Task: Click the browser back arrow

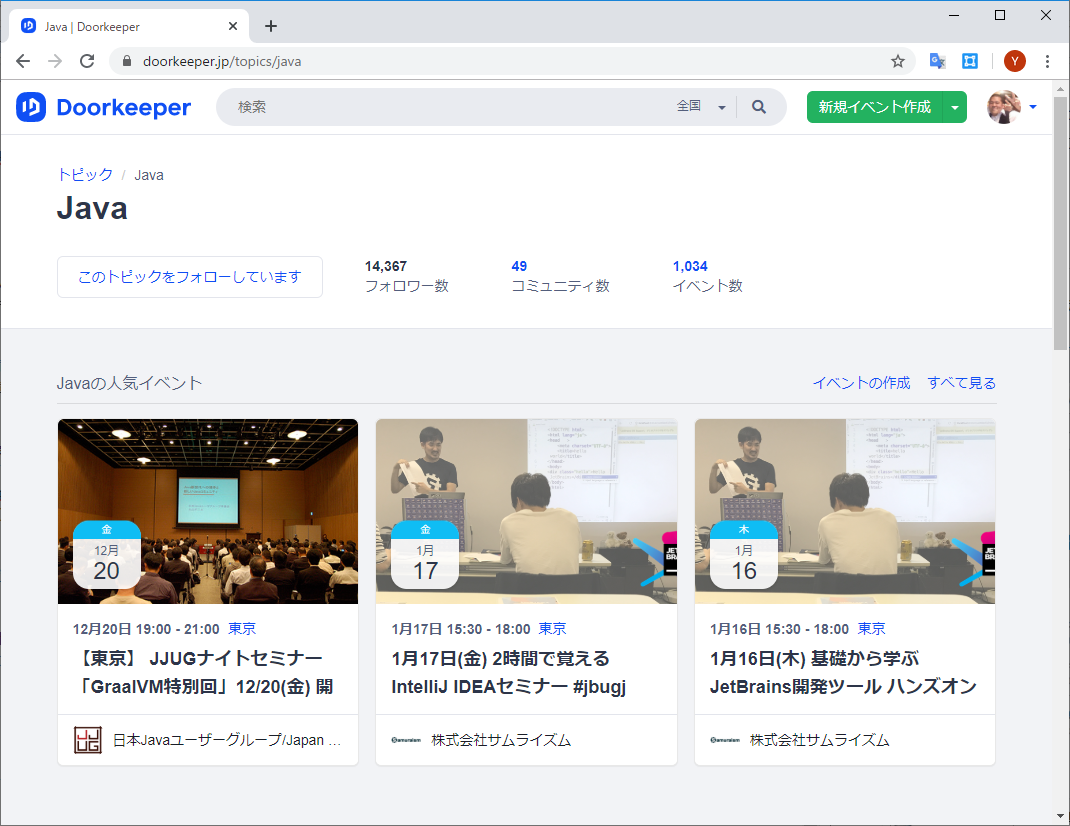Action: (x=23, y=61)
